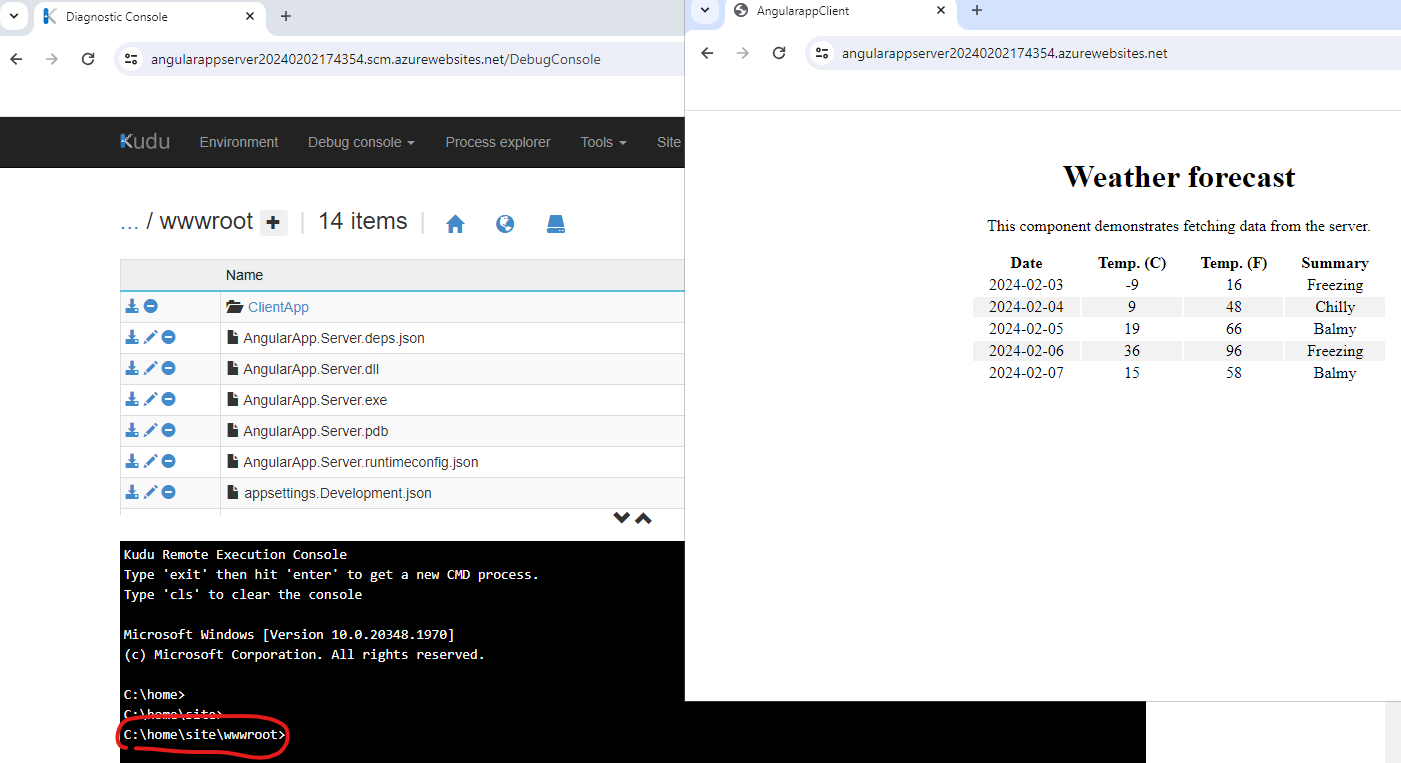
Task: View site info icon in AngularappClient address bar
Action: [x=822, y=53]
